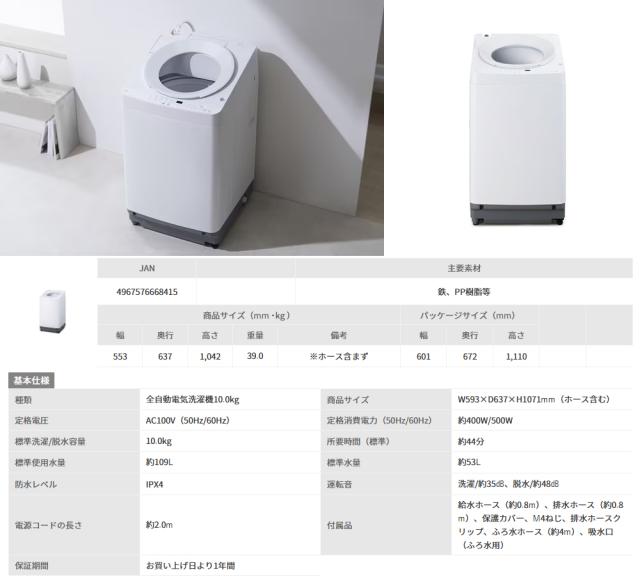
Task: Select the package height value 1,110
Action: click(x=516, y=357)
